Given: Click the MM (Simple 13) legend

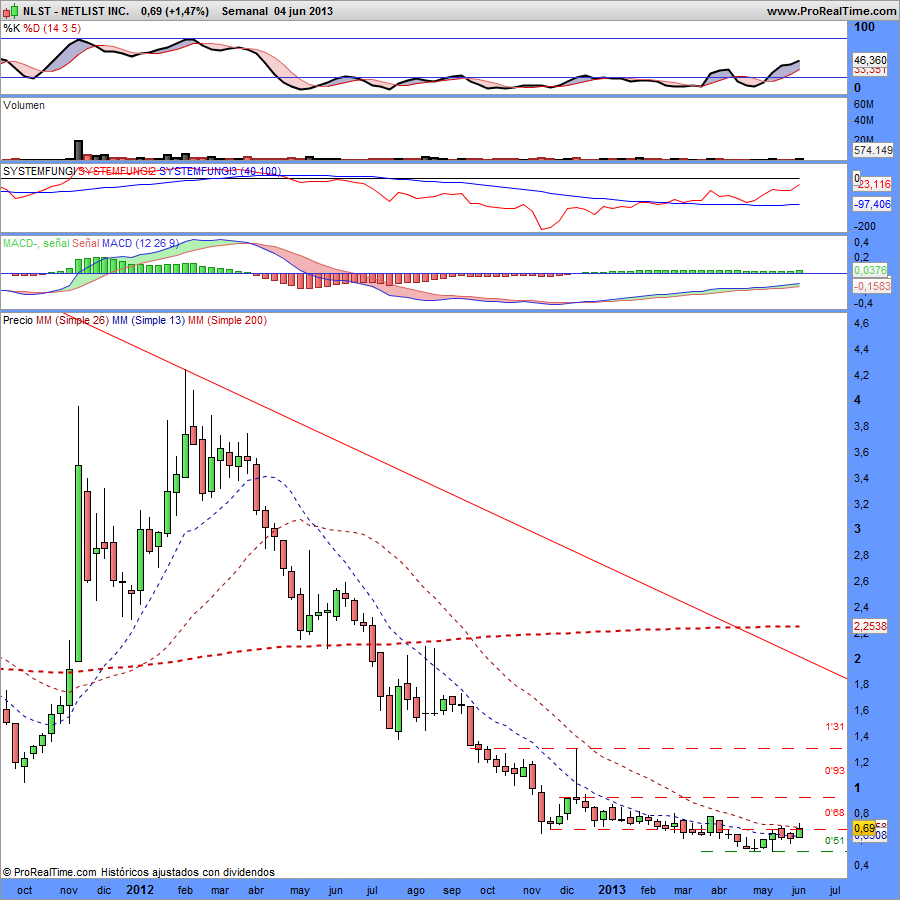Looking at the screenshot, I should click(x=148, y=320).
